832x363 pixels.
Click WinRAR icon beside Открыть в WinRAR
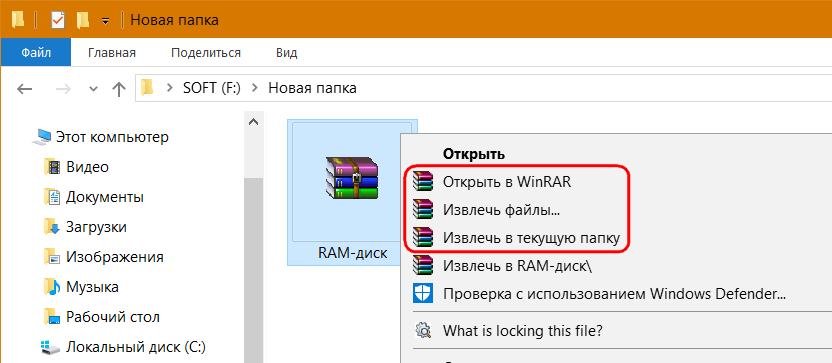pos(423,182)
